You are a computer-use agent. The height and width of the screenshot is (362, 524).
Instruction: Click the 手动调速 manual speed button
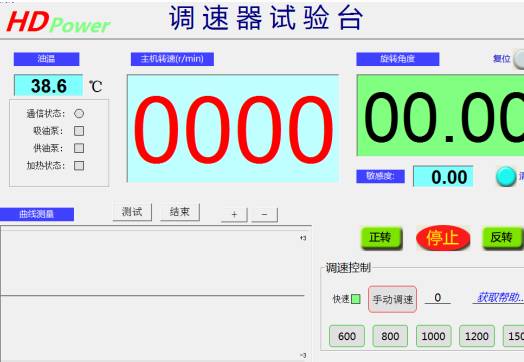393,299
